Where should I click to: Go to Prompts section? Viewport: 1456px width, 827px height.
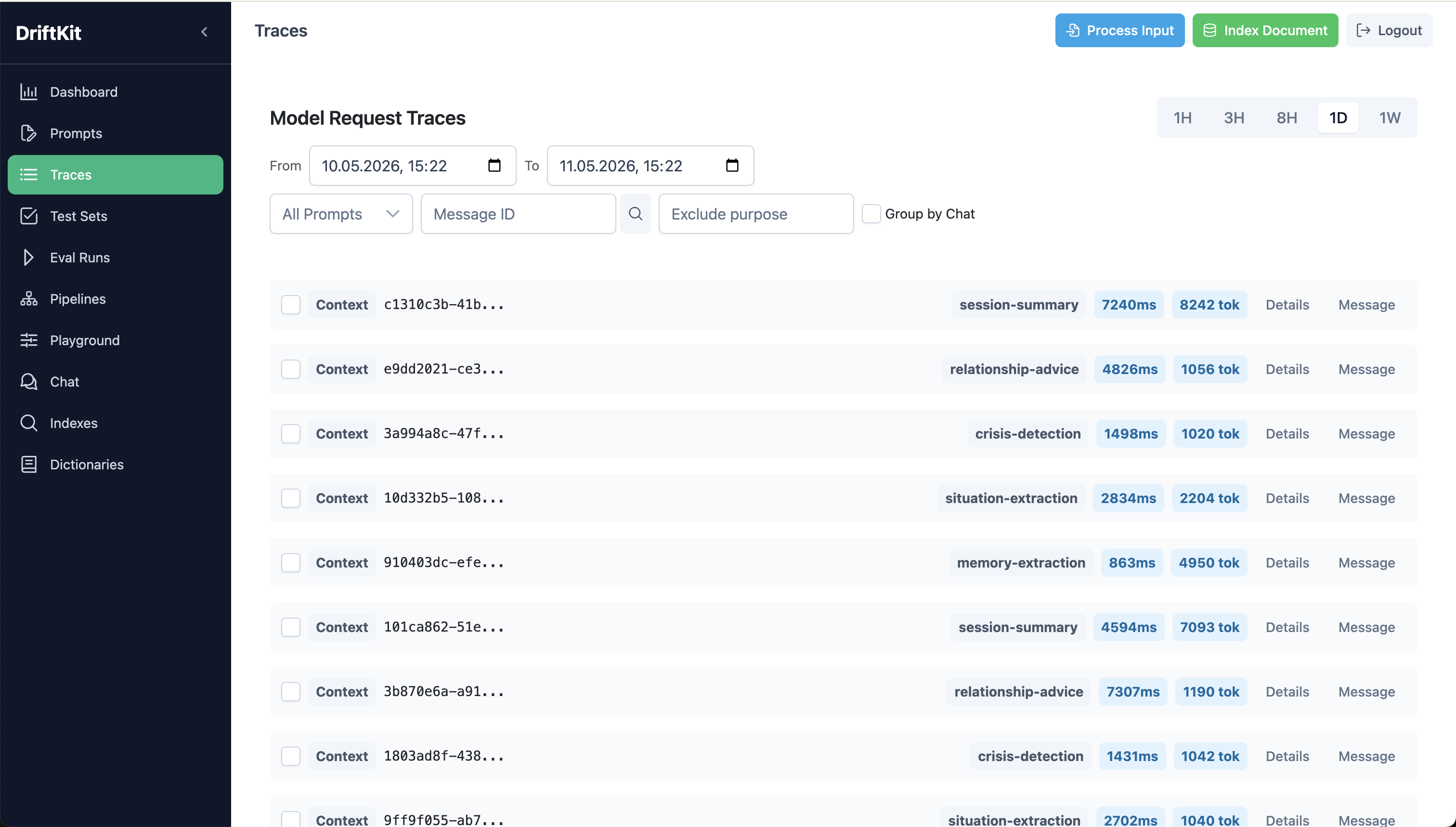click(116, 133)
